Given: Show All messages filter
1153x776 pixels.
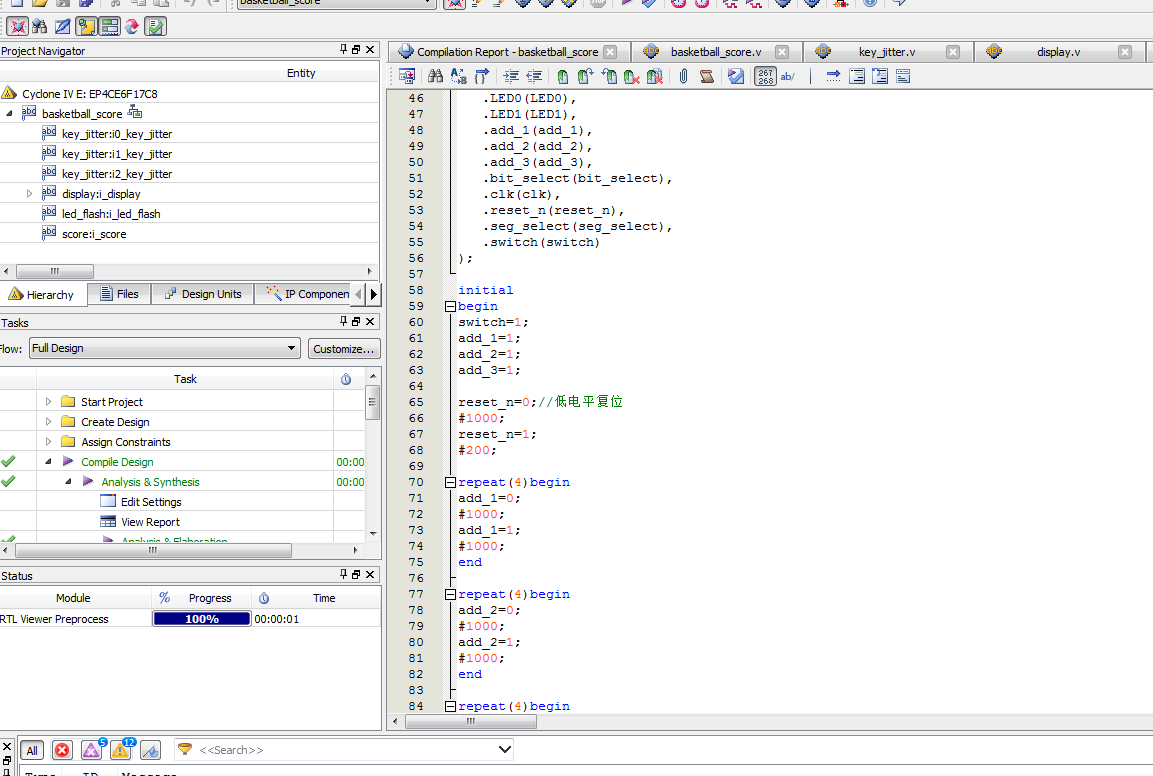Looking at the screenshot, I should click(32, 750).
